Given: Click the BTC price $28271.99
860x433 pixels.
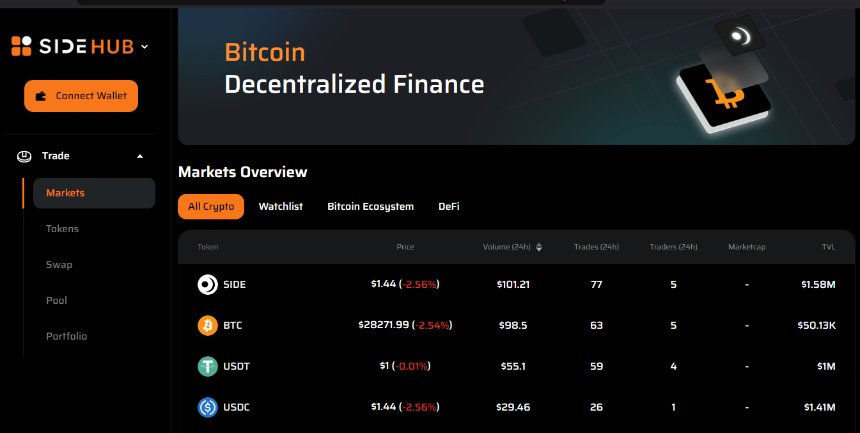Looking at the screenshot, I should pos(383,325).
